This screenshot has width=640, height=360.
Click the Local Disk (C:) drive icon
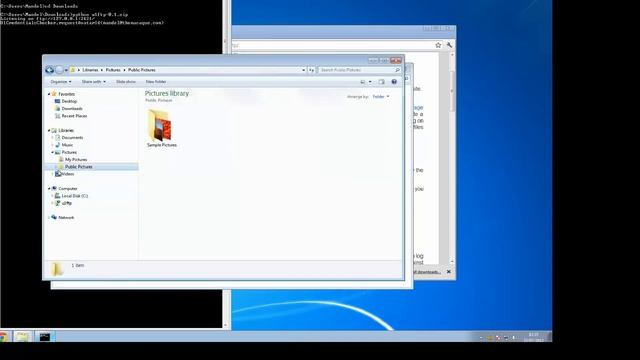[x=58, y=196]
